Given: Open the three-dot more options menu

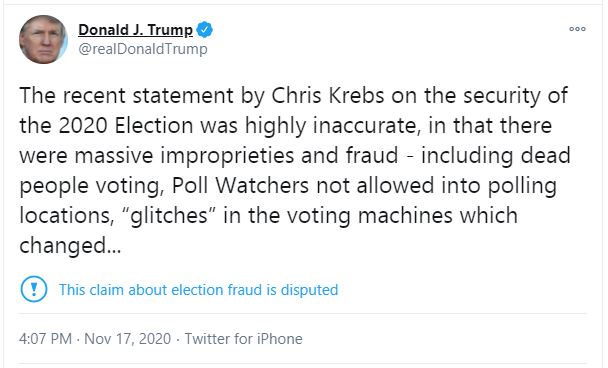Looking at the screenshot, I should (577, 29).
